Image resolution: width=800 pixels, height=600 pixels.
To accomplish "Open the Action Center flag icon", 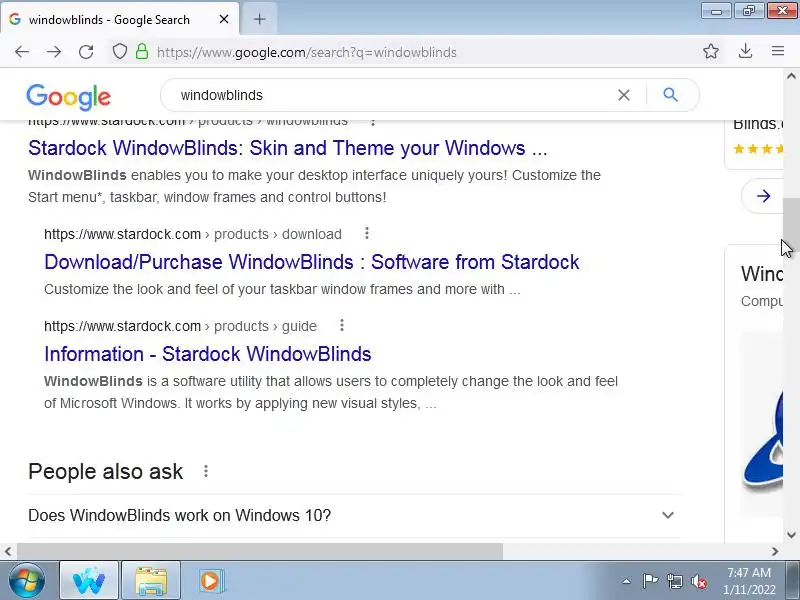I will 650,581.
